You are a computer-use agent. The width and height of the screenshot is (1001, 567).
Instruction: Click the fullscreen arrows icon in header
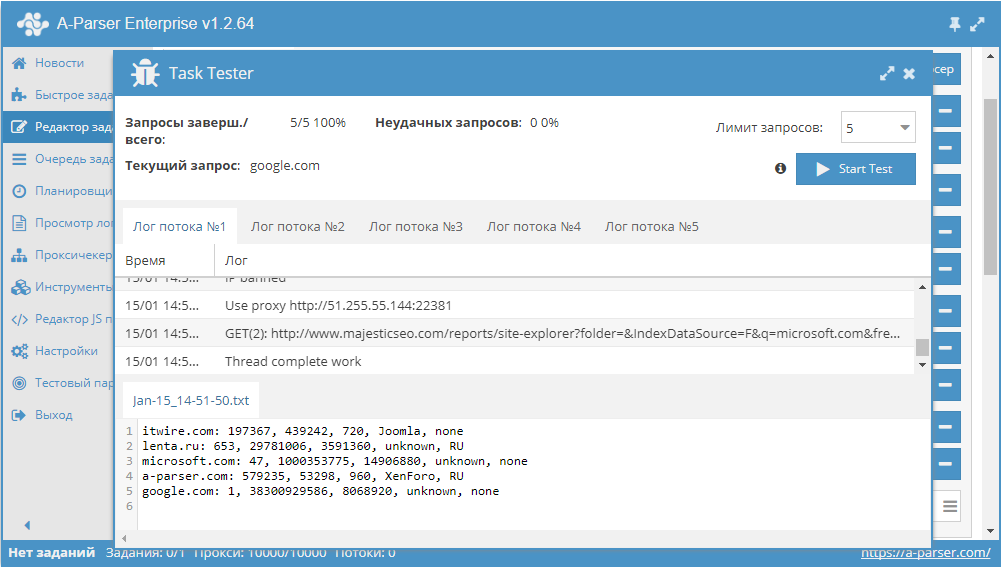[977, 24]
